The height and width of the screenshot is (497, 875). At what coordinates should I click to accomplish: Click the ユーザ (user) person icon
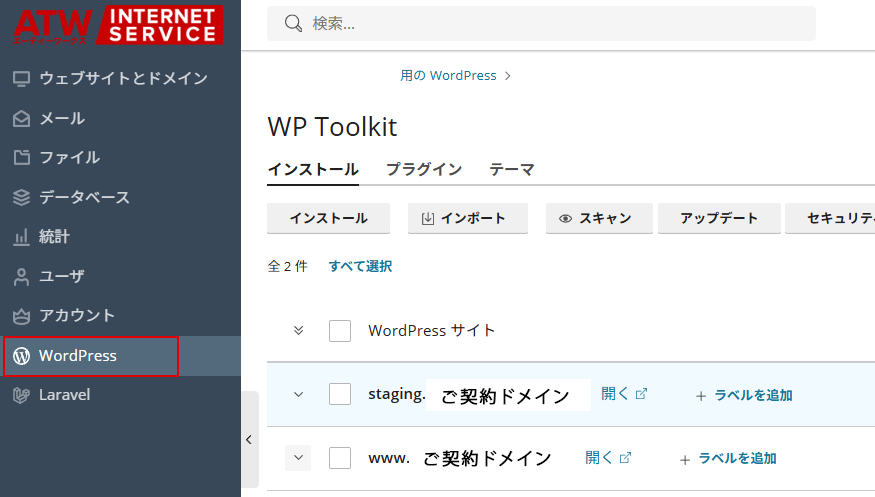tap(21, 276)
